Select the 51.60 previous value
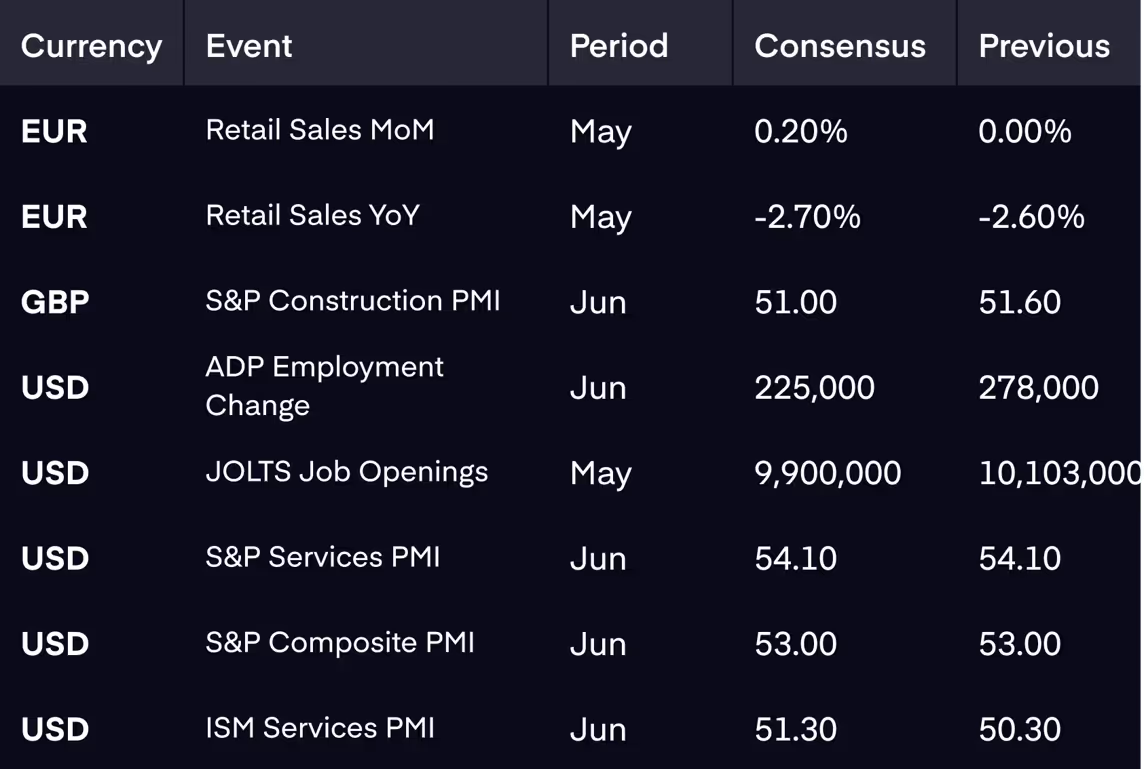The width and height of the screenshot is (1144, 769). pyautogui.click(x=1019, y=302)
